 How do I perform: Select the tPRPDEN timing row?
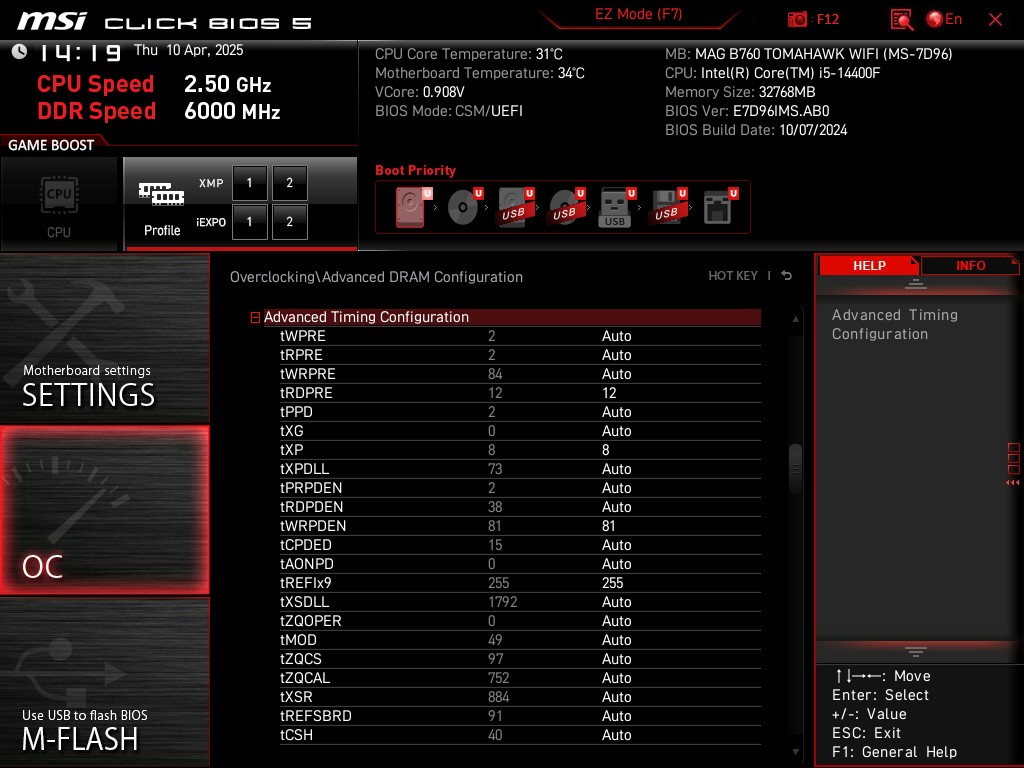click(520, 488)
